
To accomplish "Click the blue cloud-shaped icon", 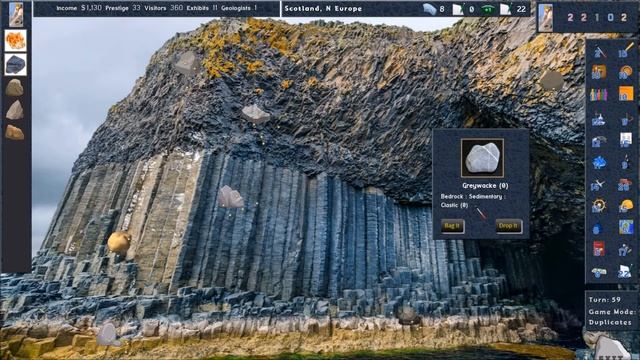I will (x=599, y=163).
